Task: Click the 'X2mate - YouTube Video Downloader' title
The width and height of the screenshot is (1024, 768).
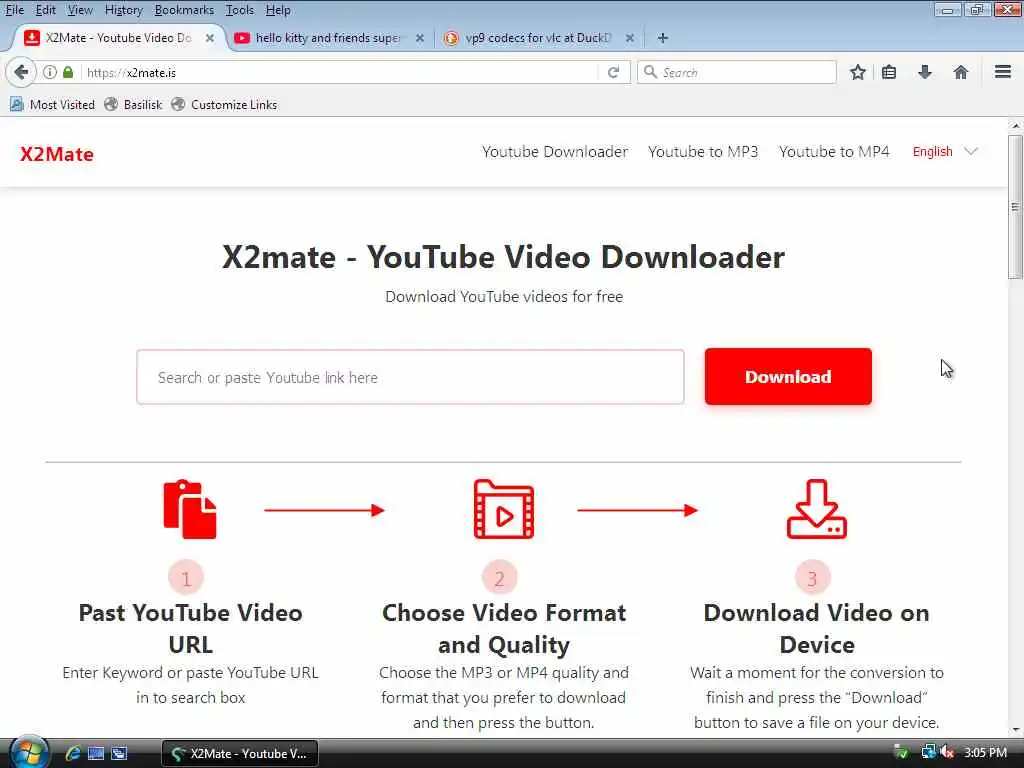Action: tap(503, 257)
